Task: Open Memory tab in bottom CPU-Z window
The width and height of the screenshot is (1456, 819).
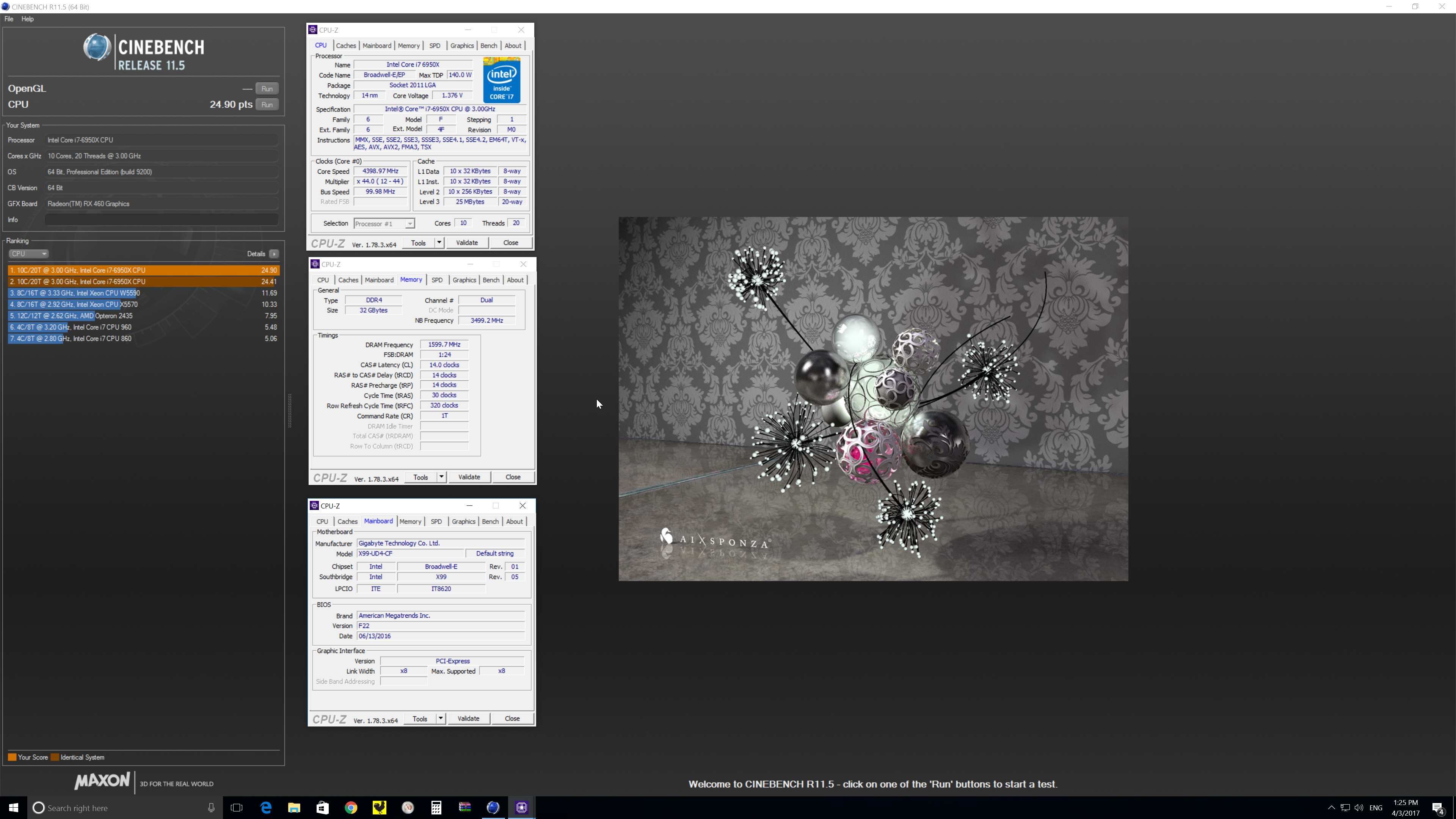Action: click(x=410, y=522)
